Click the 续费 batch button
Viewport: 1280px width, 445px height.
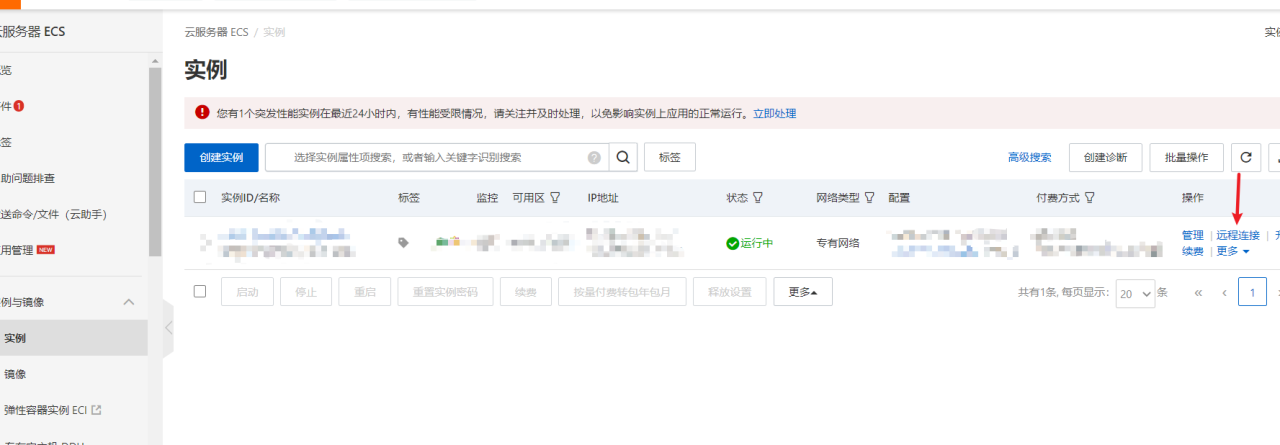click(526, 292)
